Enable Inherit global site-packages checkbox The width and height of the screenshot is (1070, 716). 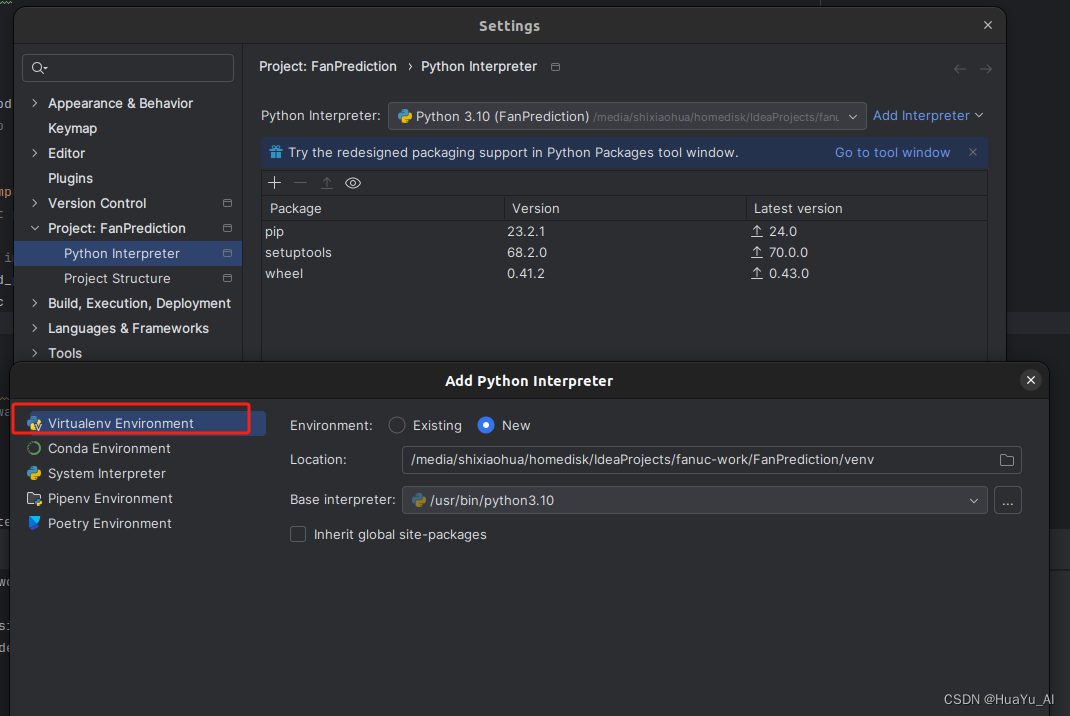click(x=298, y=534)
